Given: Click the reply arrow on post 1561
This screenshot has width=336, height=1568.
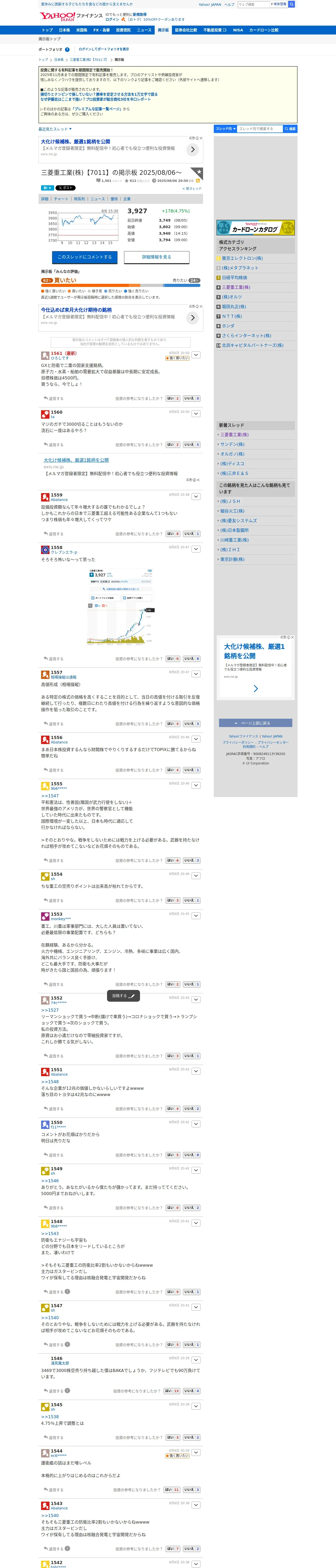Looking at the screenshot, I should point(46,398).
